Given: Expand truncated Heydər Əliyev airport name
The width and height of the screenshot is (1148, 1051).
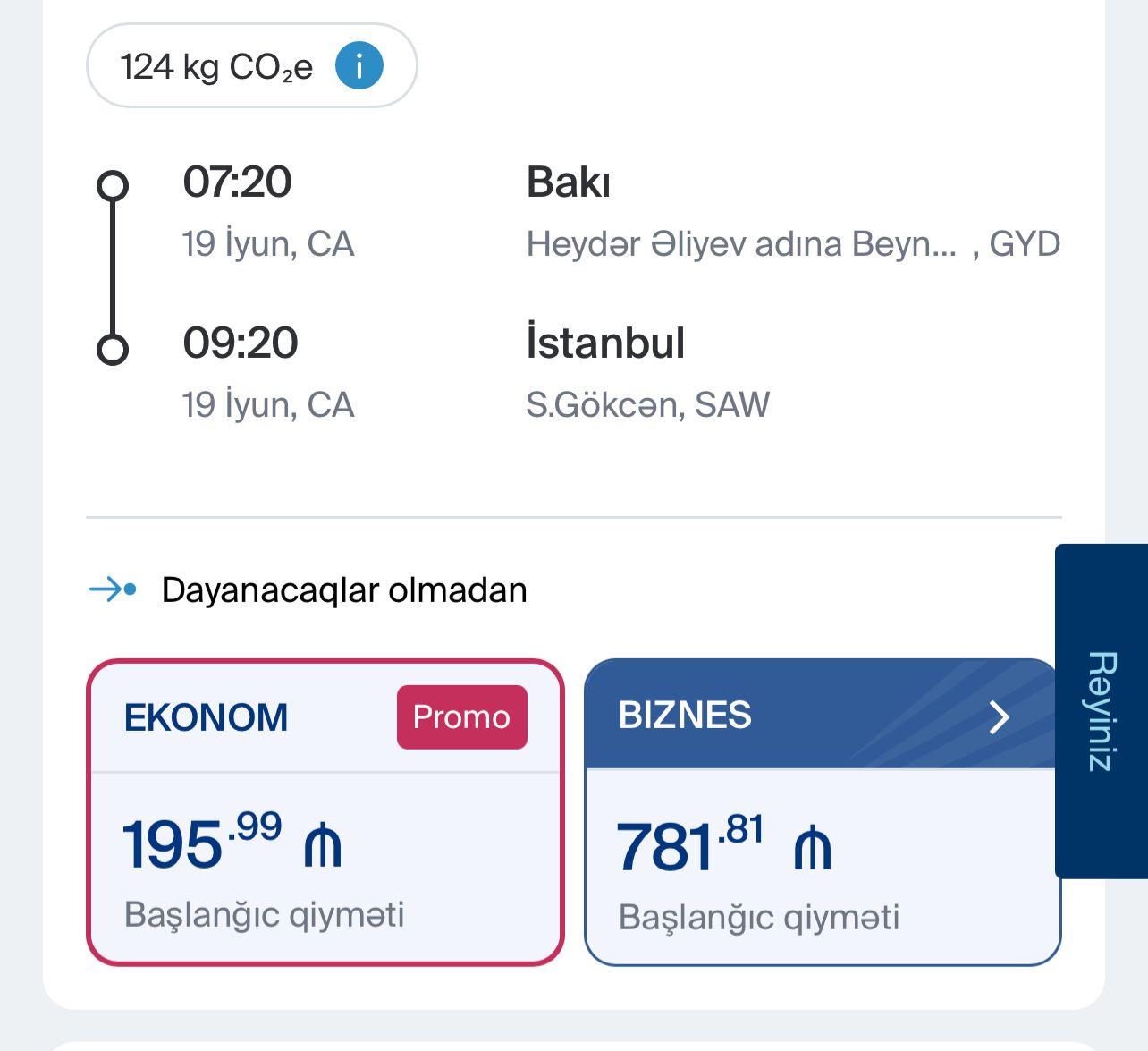Looking at the screenshot, I should pyautogui.click(x=742, y=243).
